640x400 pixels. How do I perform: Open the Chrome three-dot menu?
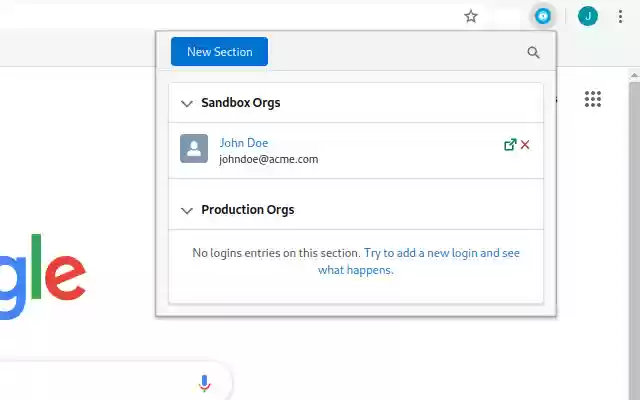tap(620, 16)
